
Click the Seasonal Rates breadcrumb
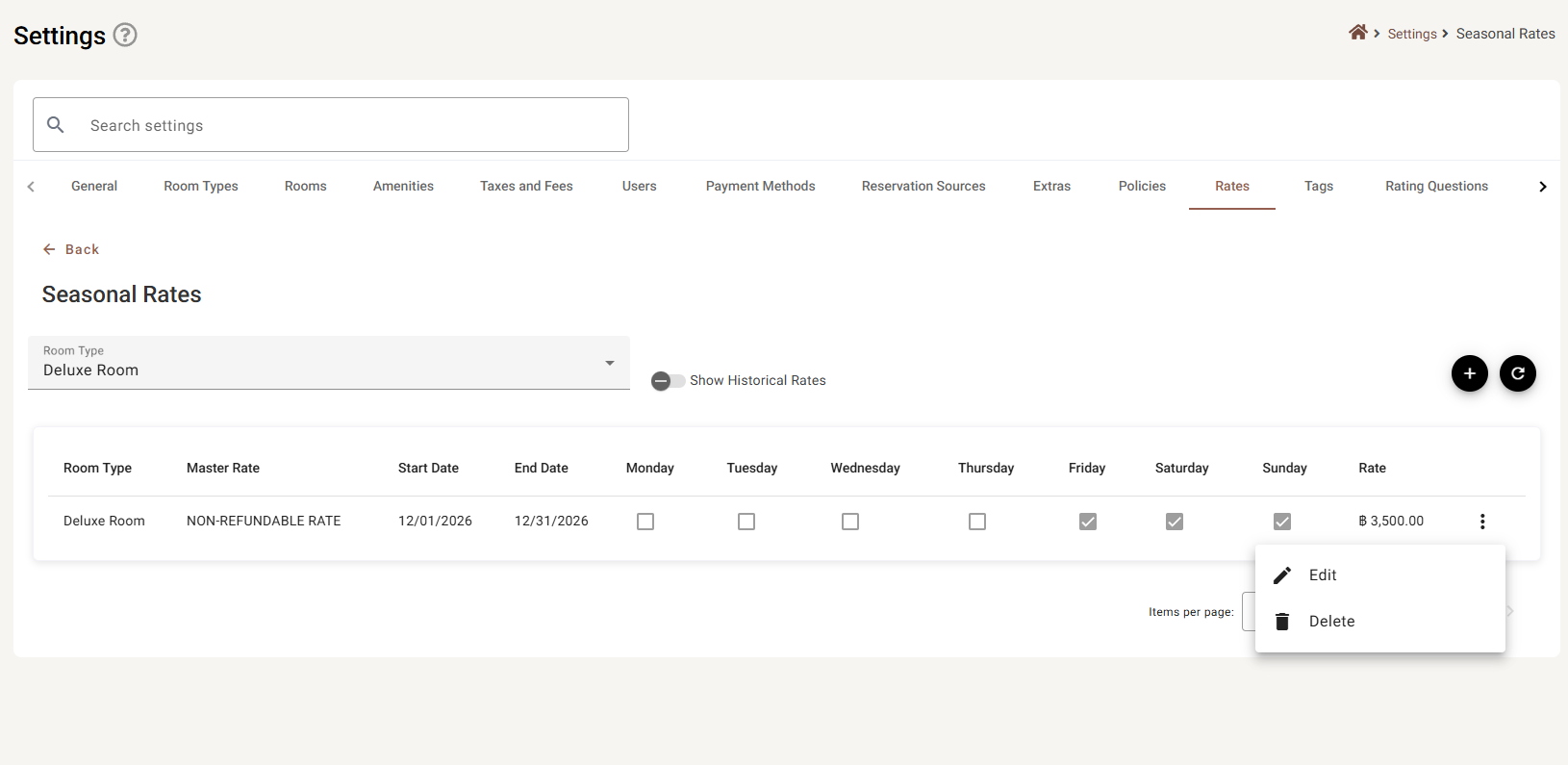click(1505, 34)
